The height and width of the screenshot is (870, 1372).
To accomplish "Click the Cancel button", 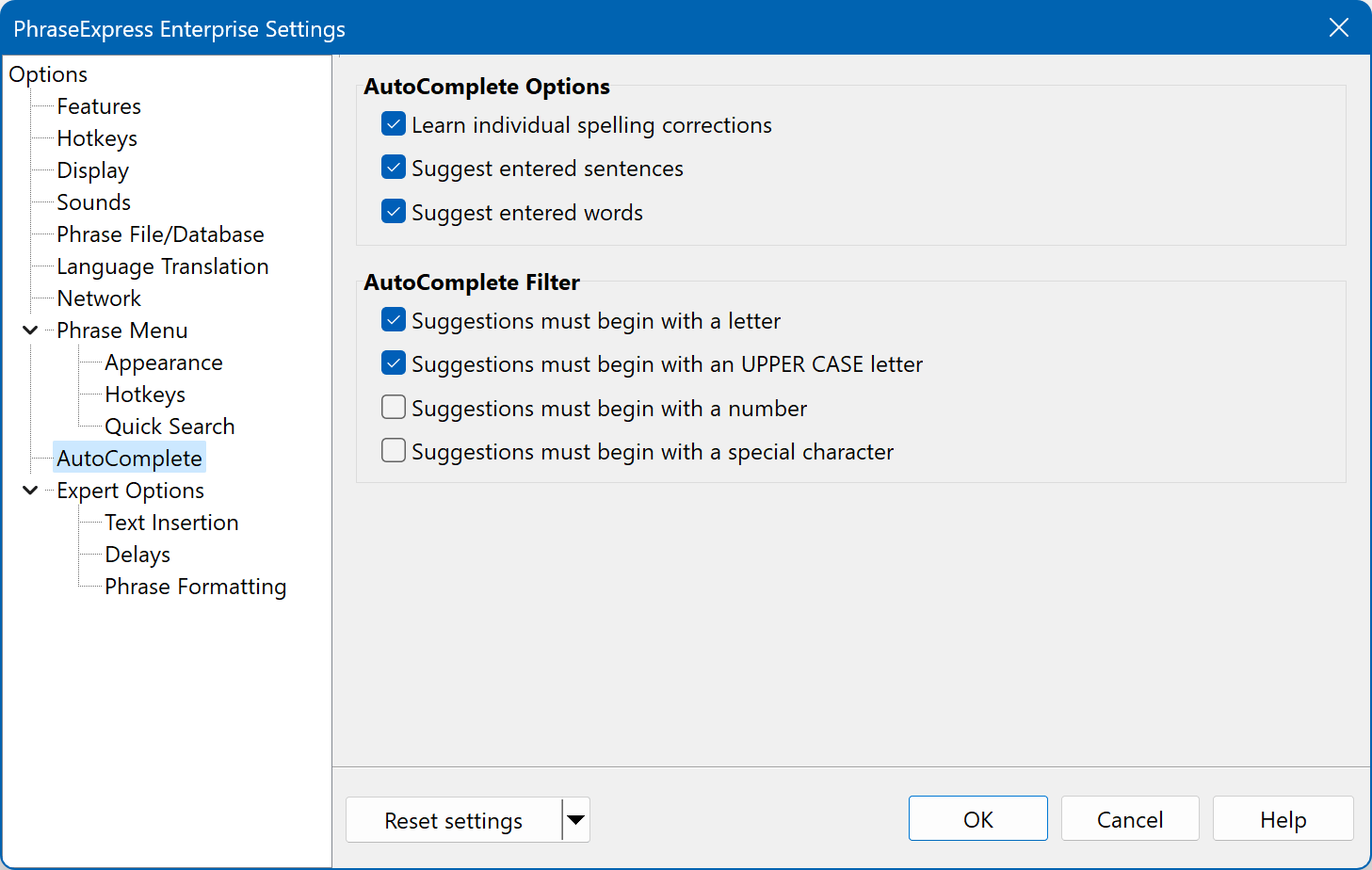I will (1130, 819).
